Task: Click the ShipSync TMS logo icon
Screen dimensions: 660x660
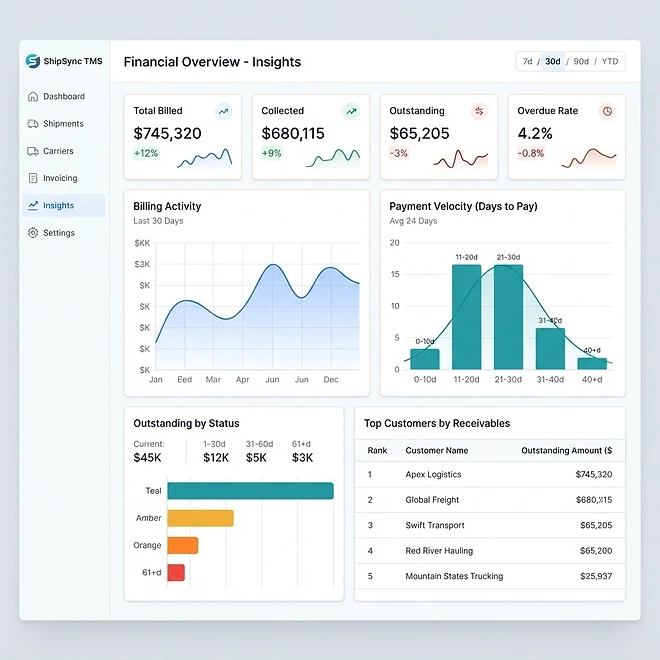Action: pos(33,61)
